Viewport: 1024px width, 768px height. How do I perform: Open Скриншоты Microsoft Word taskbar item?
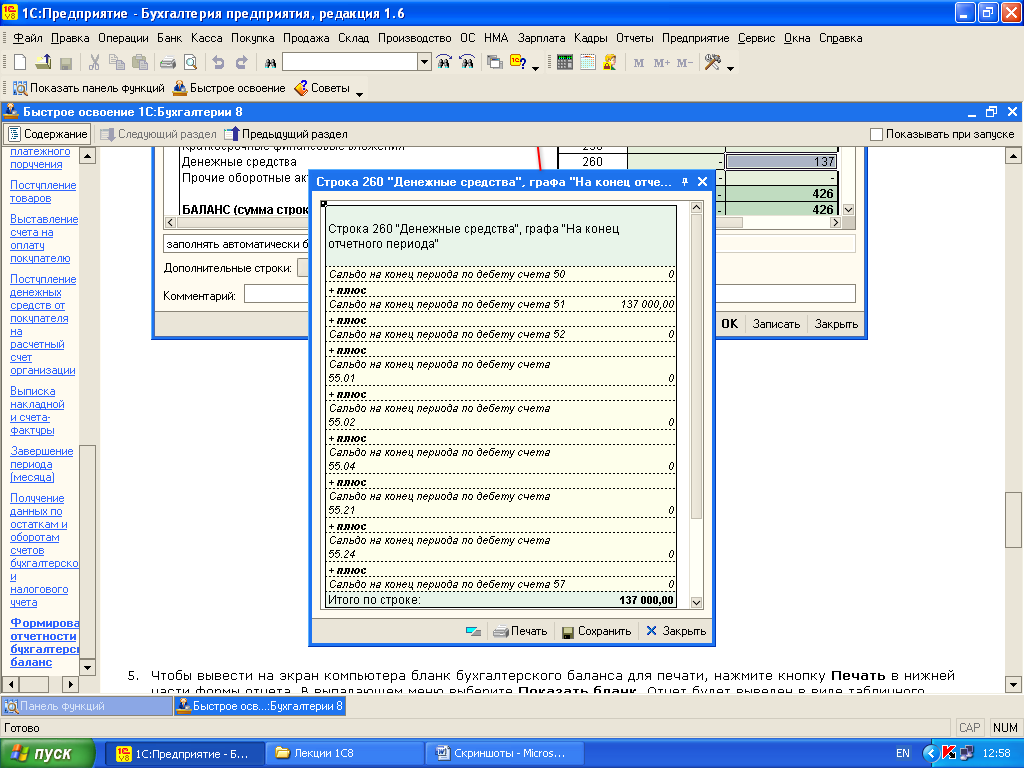(x=504, y=754)
